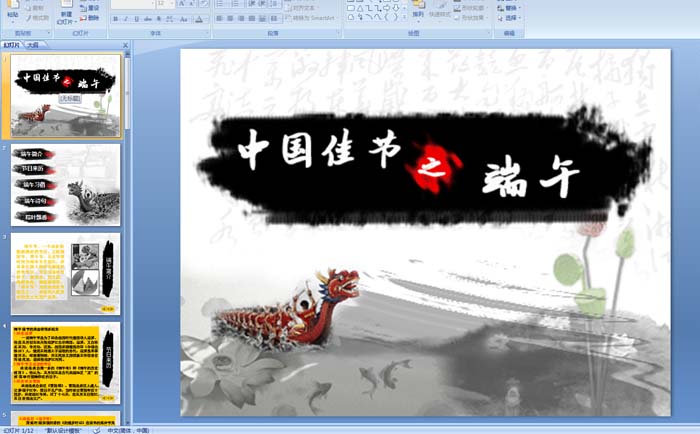Viewport: 700px width, 434px height.
Task: Click spell check icon in status bar
Action: pos(96,430)
